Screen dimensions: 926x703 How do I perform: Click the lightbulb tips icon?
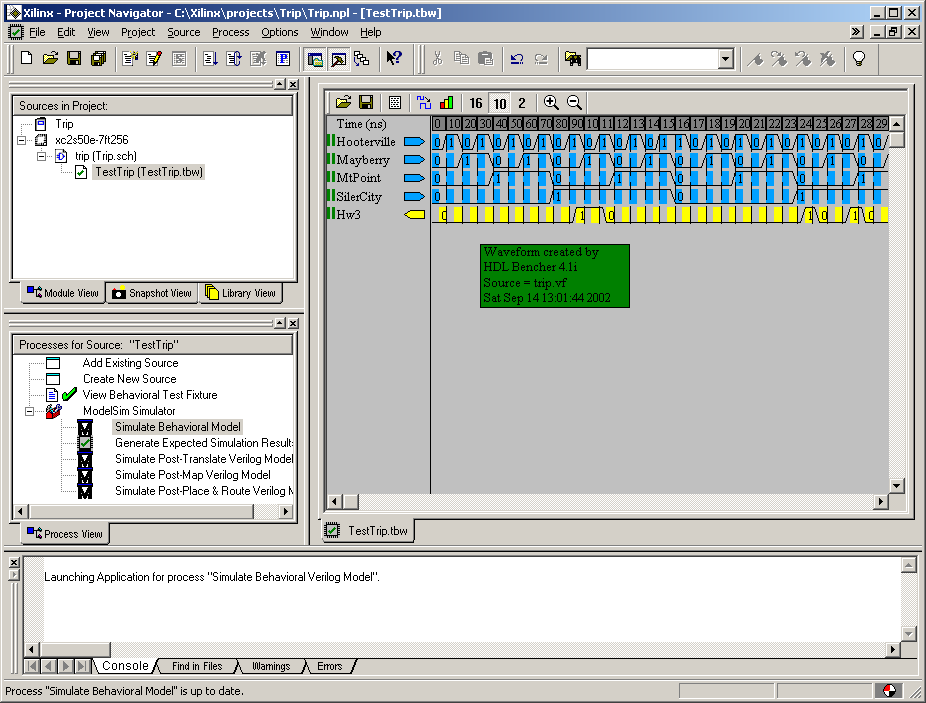(x=858, y=59)
